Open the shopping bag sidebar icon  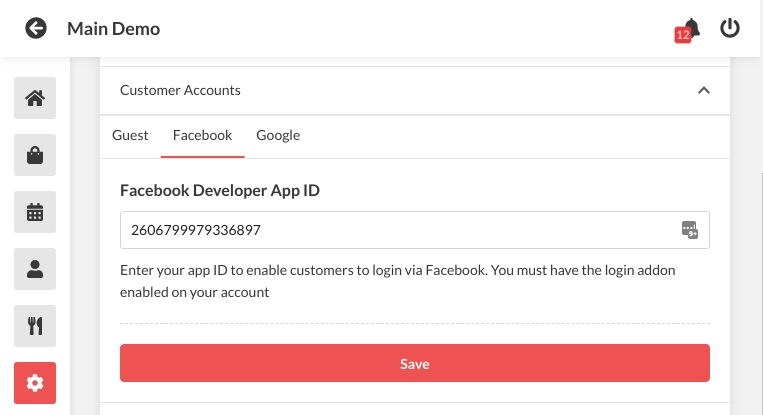(35, 155)
